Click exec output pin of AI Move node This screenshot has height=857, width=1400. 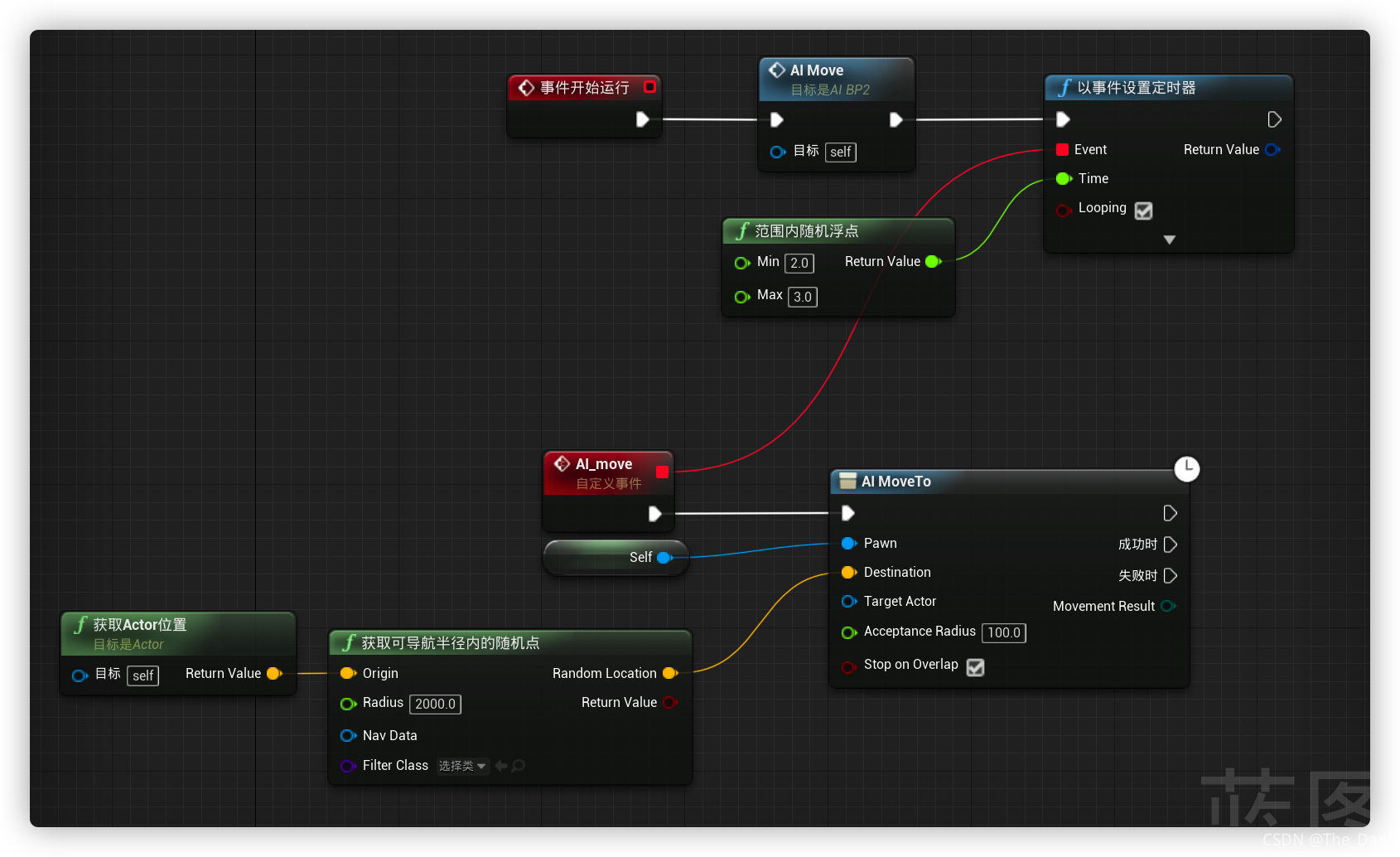pos(896,119)
